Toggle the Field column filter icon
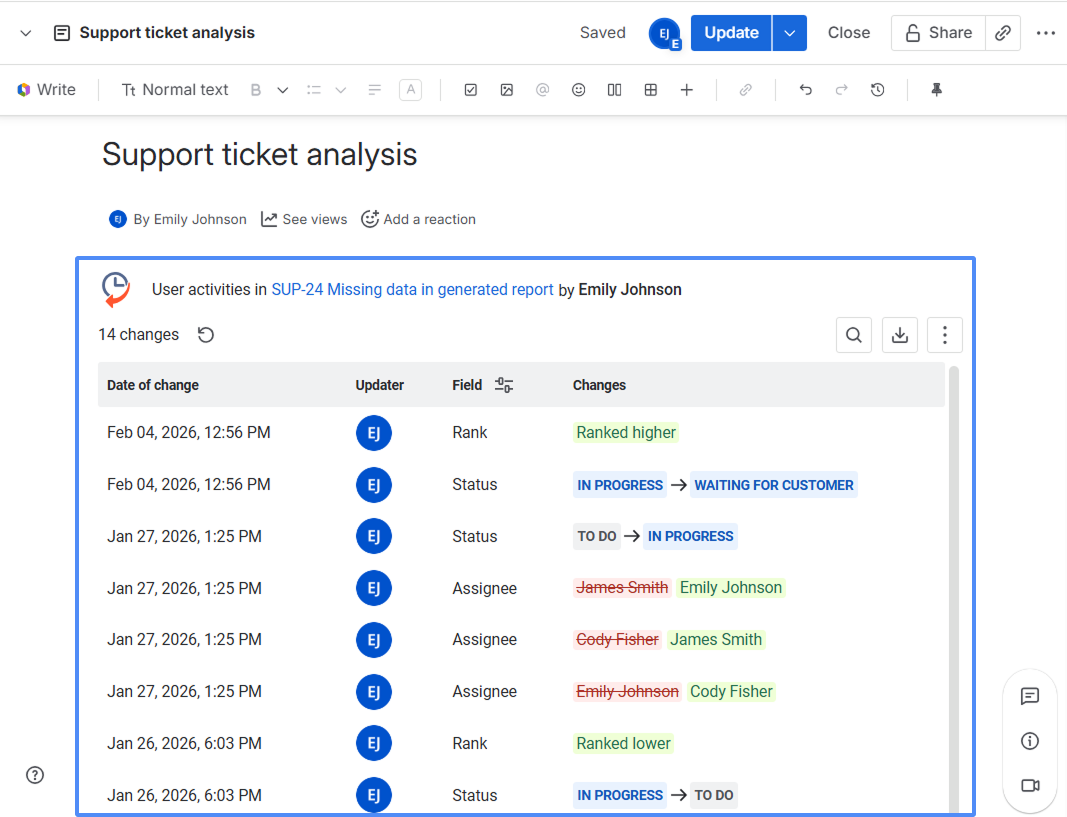The height and width of the screenshot is (817, 1067). click(504, 385)
